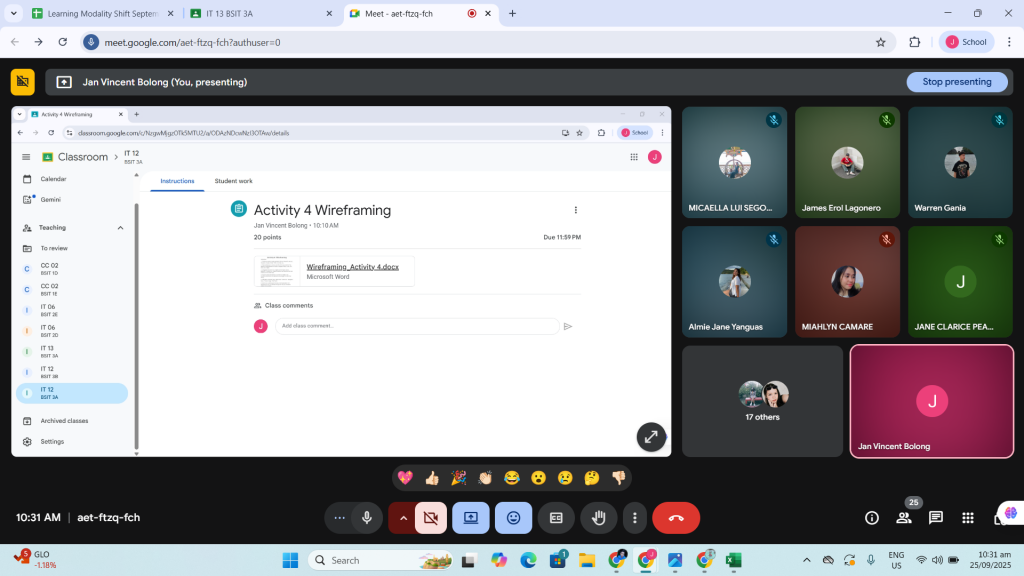The image size is (1024, 576).
Task: Unmute the microphone in Meet toolbar
Action: tap(367, 518)
